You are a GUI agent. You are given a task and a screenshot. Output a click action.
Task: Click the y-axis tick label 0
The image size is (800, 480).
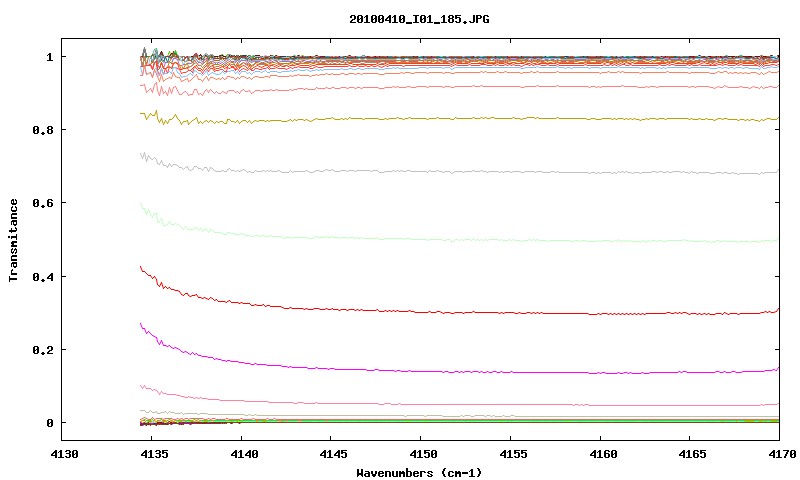49,423
